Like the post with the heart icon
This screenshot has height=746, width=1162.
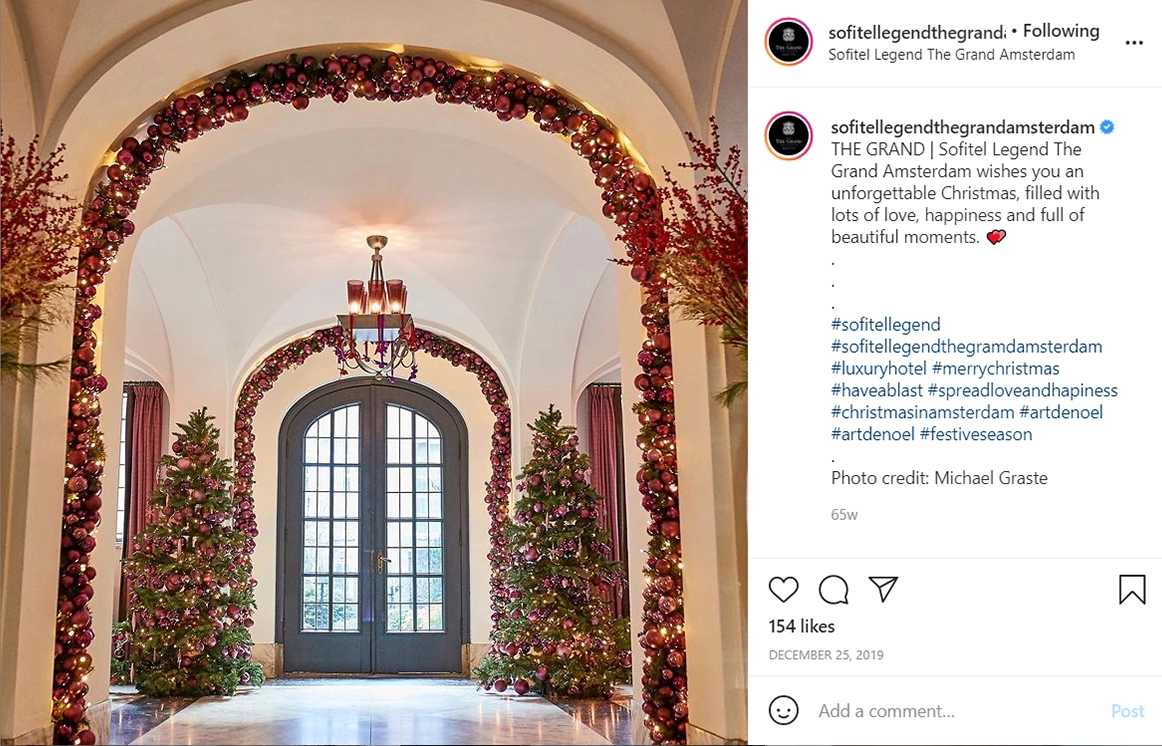783,590
